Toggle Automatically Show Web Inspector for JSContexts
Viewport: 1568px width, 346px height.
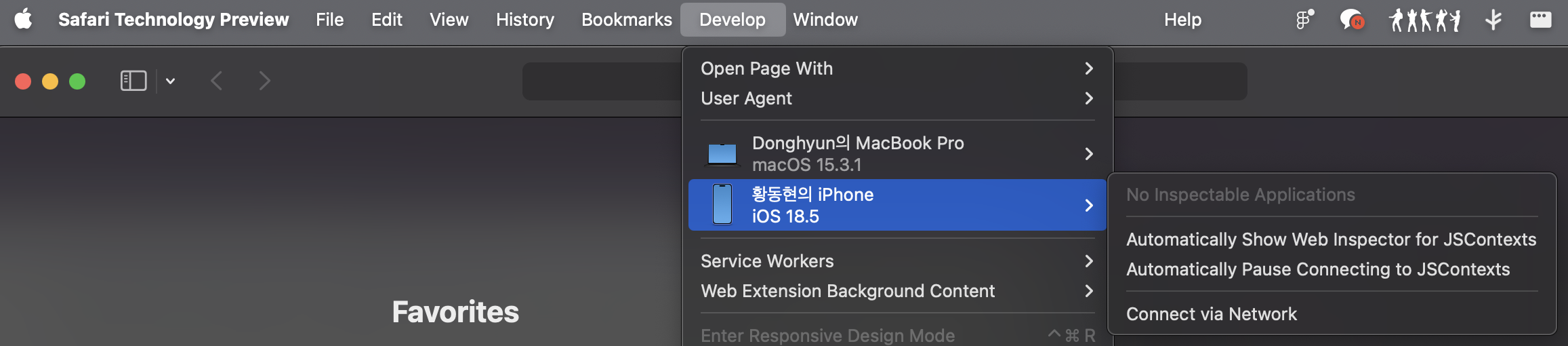[x=1332, y=239]
